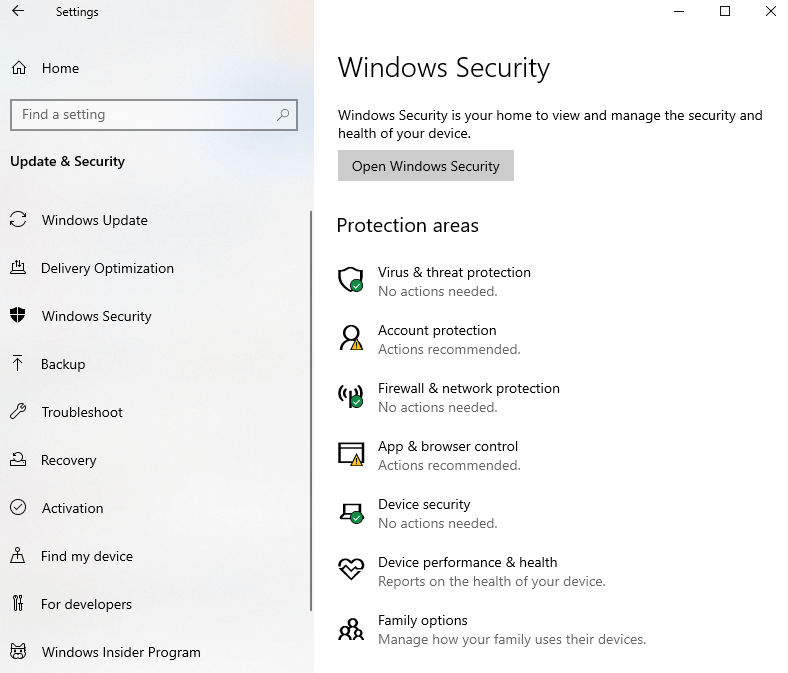Click the Windows Update sync icon
This screenshot has width=788, height=673.
[x=18, y=220]
